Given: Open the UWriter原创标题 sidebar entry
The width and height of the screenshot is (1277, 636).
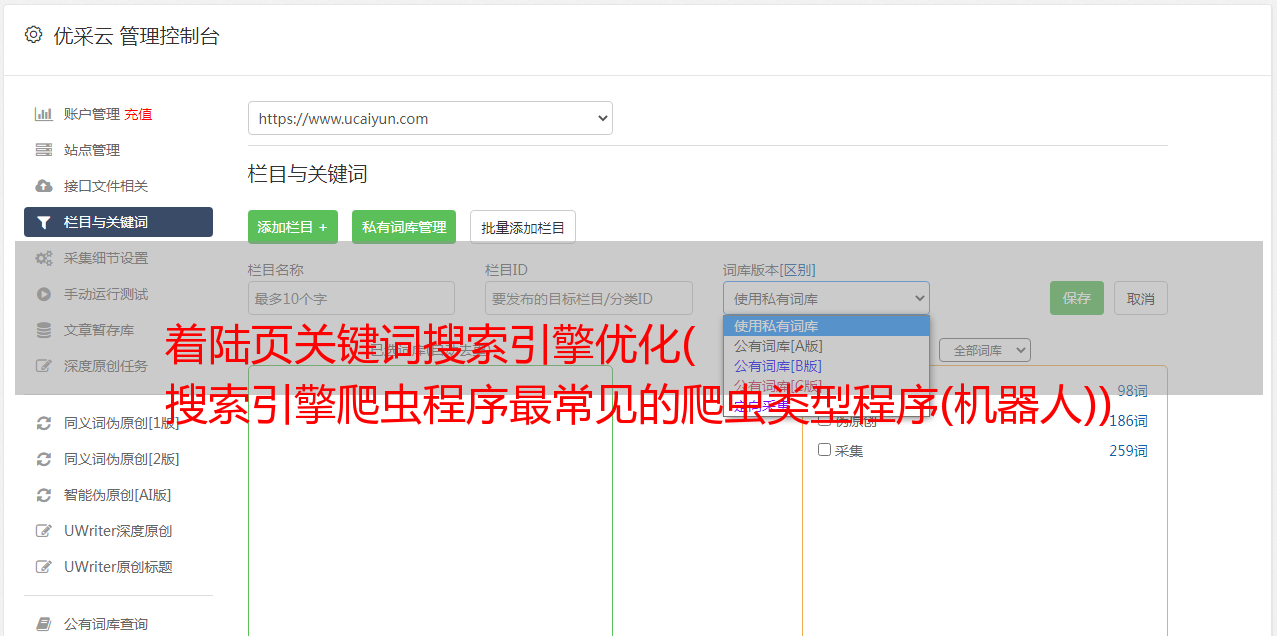Looking at the screenshot, I should [118, 567].
